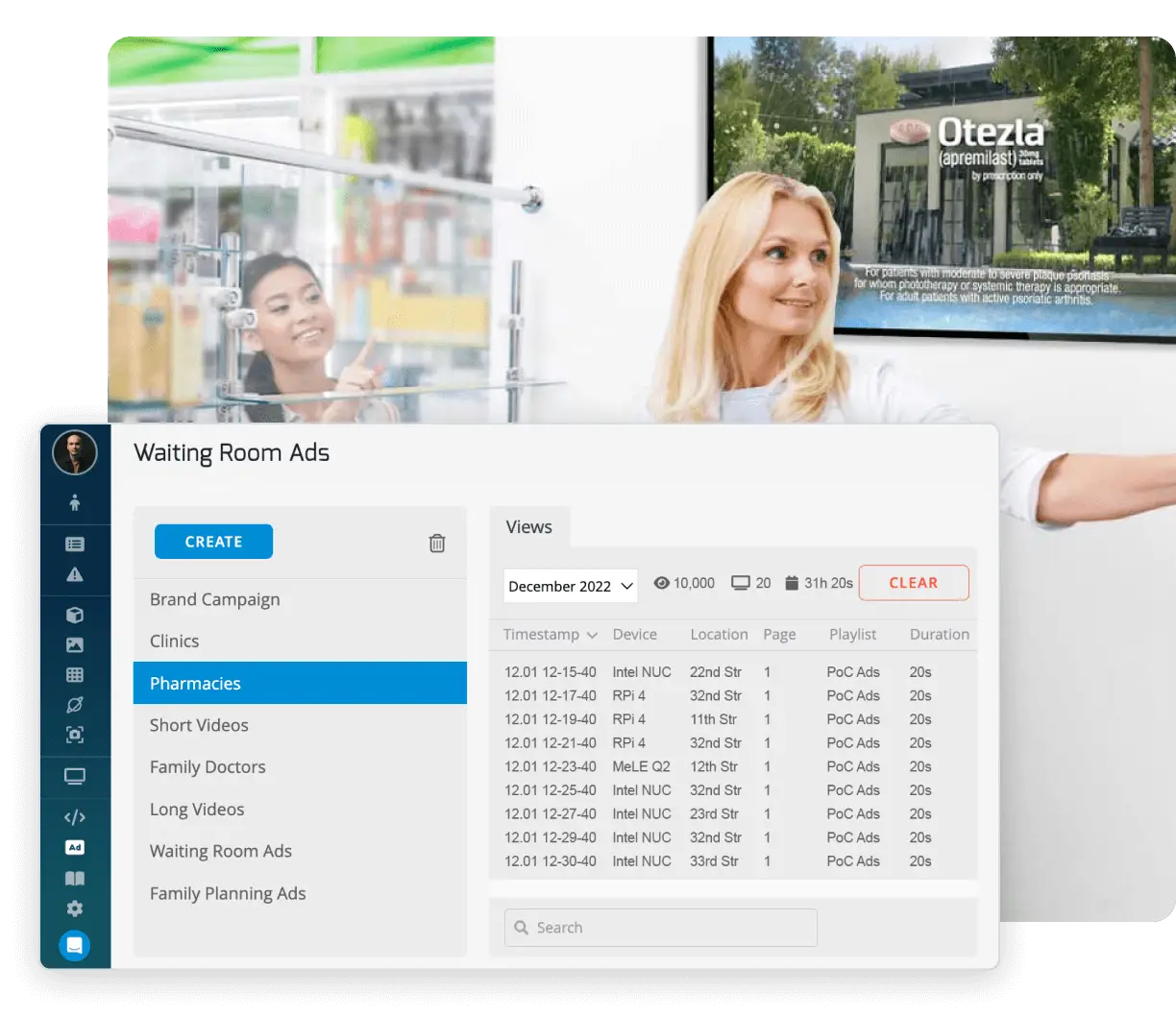Viewport: 1176px width, 1017px height.
Task: Click the monitor screens icon in sidebar
Action: [x=75, y=777]
